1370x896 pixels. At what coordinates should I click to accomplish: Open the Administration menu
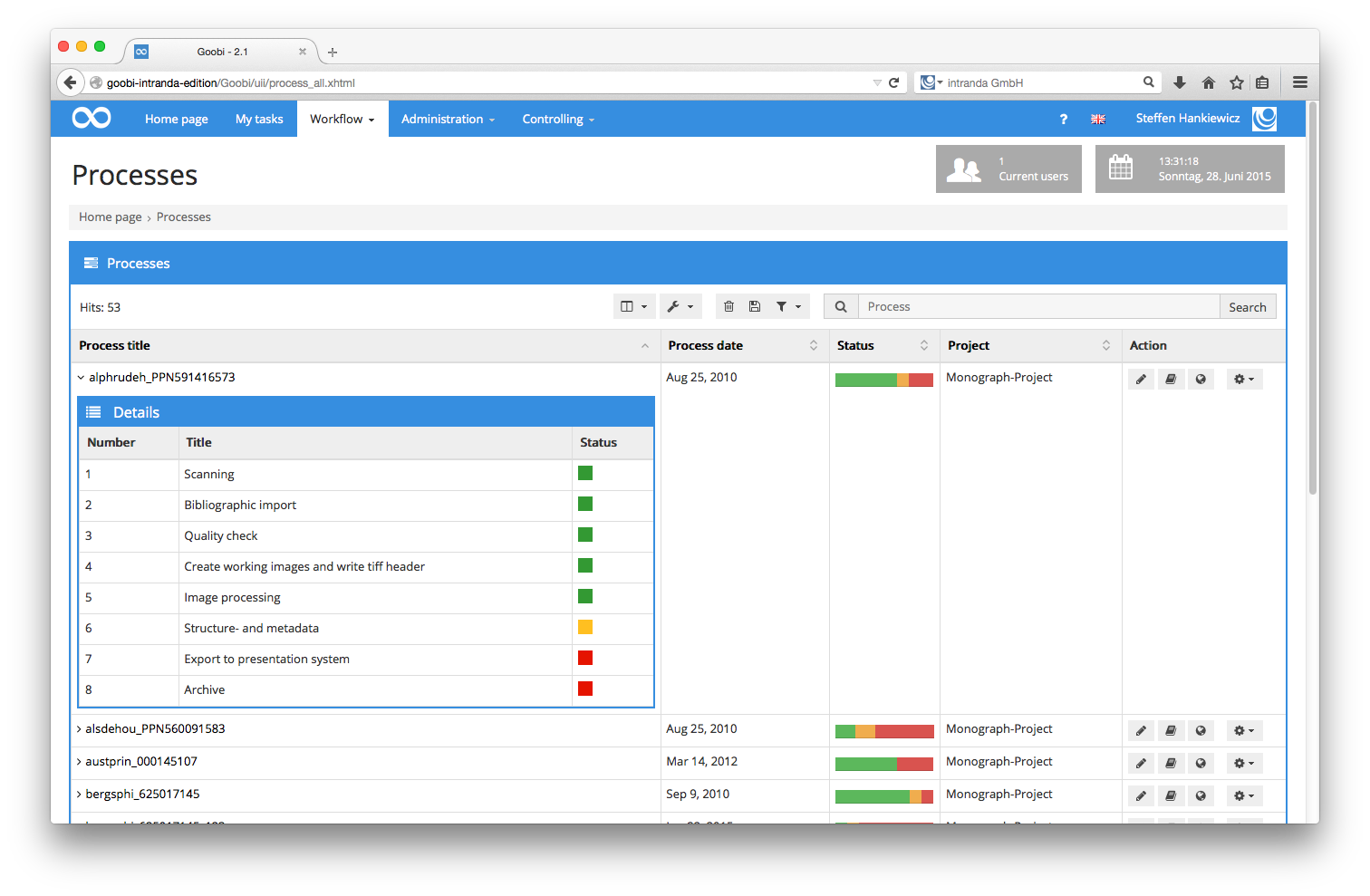[x=447, y=119]
